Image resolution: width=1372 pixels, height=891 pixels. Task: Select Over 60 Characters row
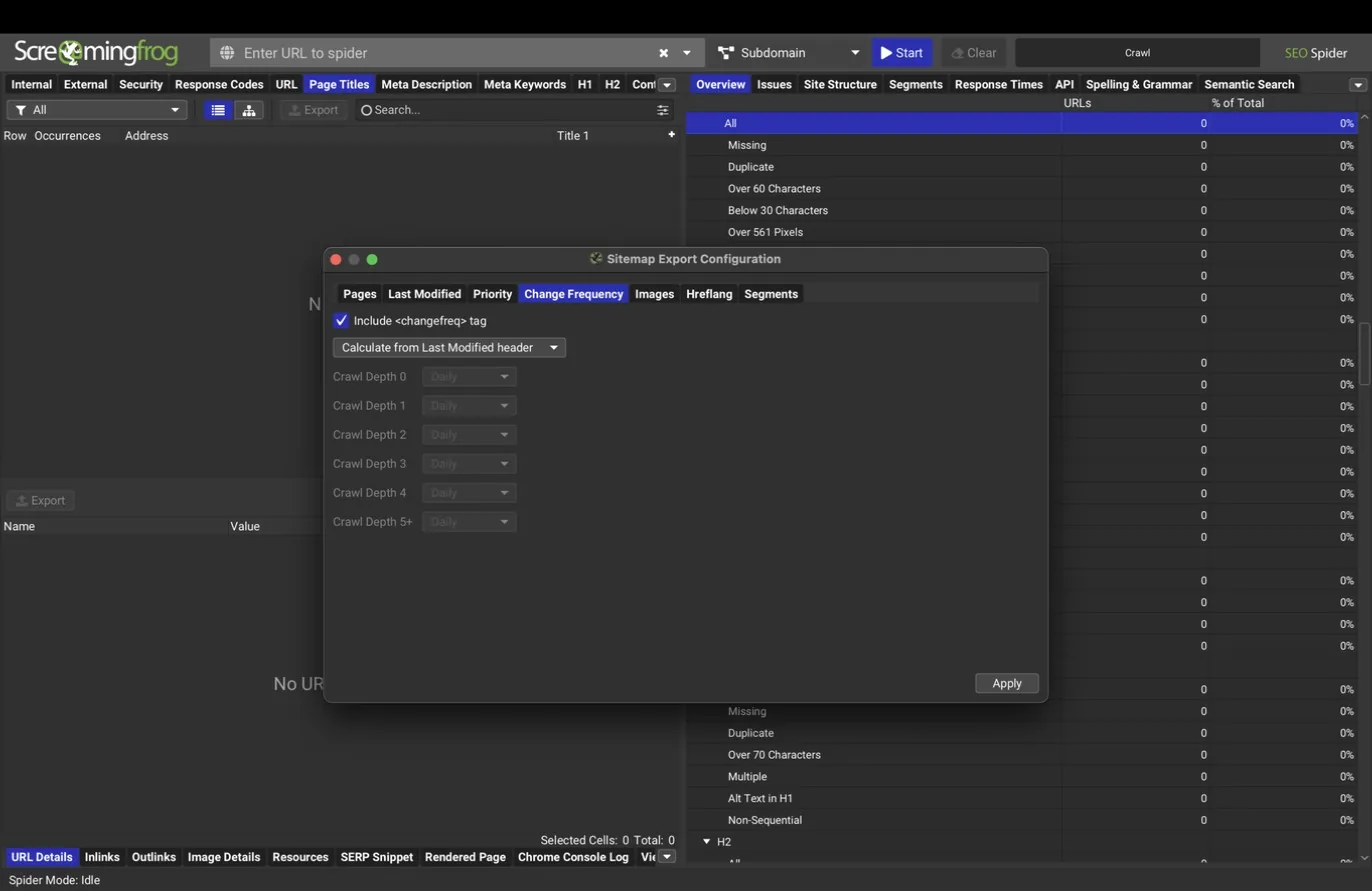point(1020,189)
